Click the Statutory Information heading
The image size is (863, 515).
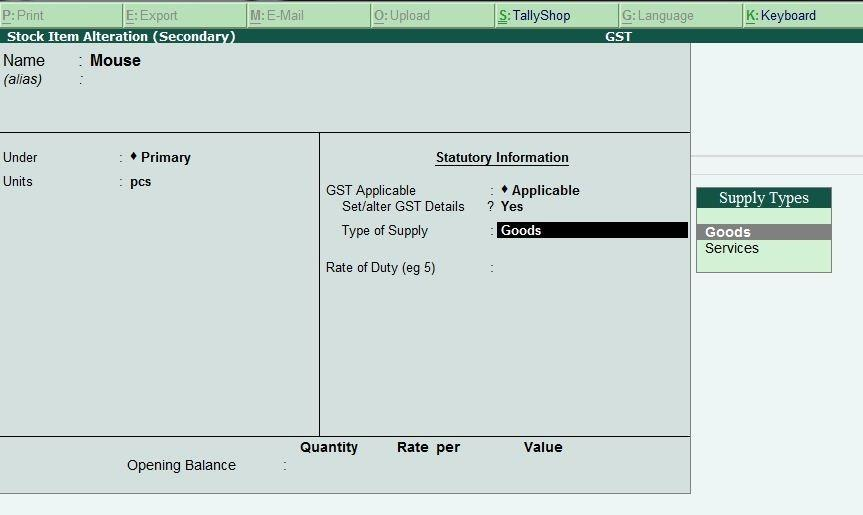pos(502,158)
